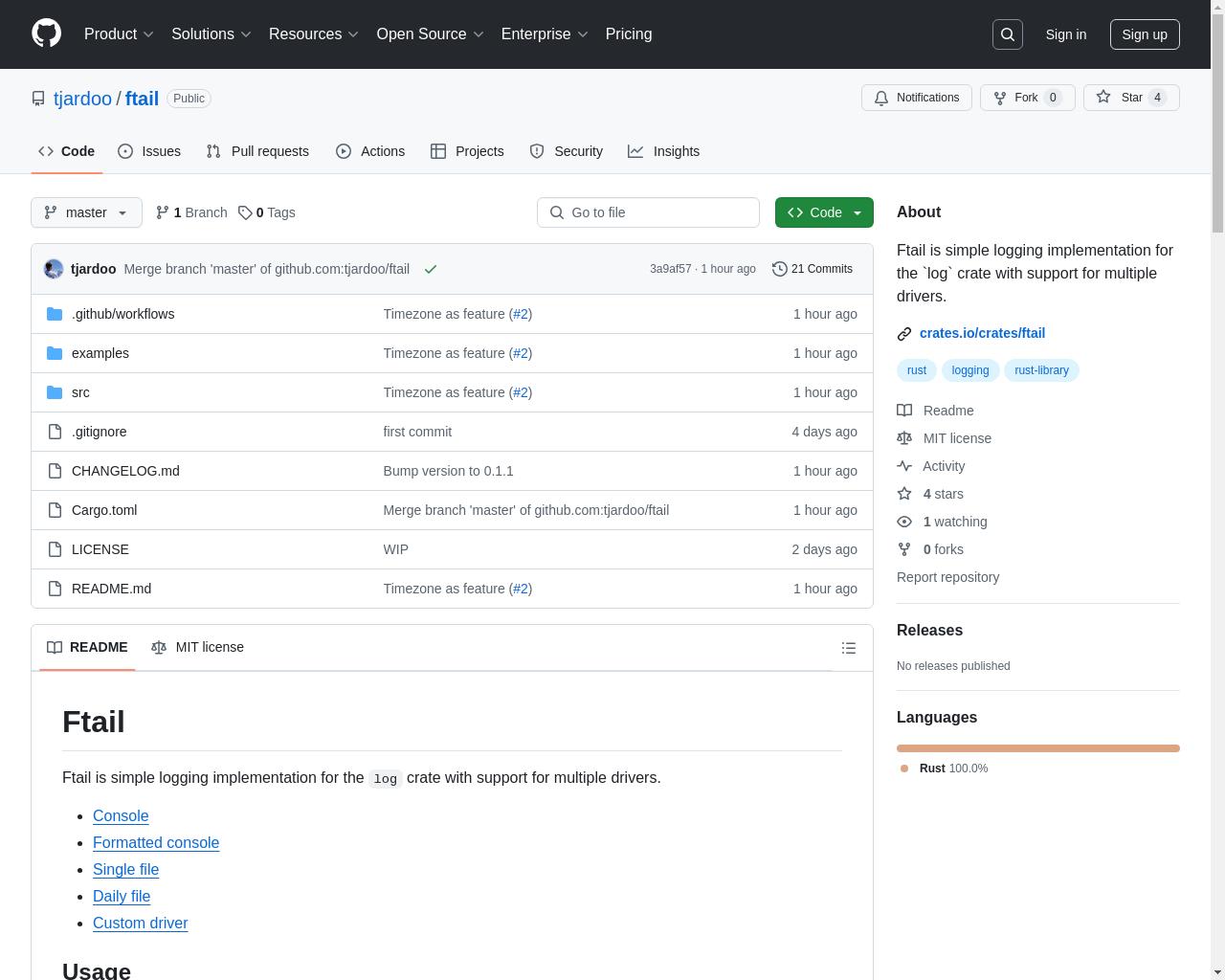The image size is (1225, 980).
Task: Open the Formatted console README link
Action: coord(156,842)
